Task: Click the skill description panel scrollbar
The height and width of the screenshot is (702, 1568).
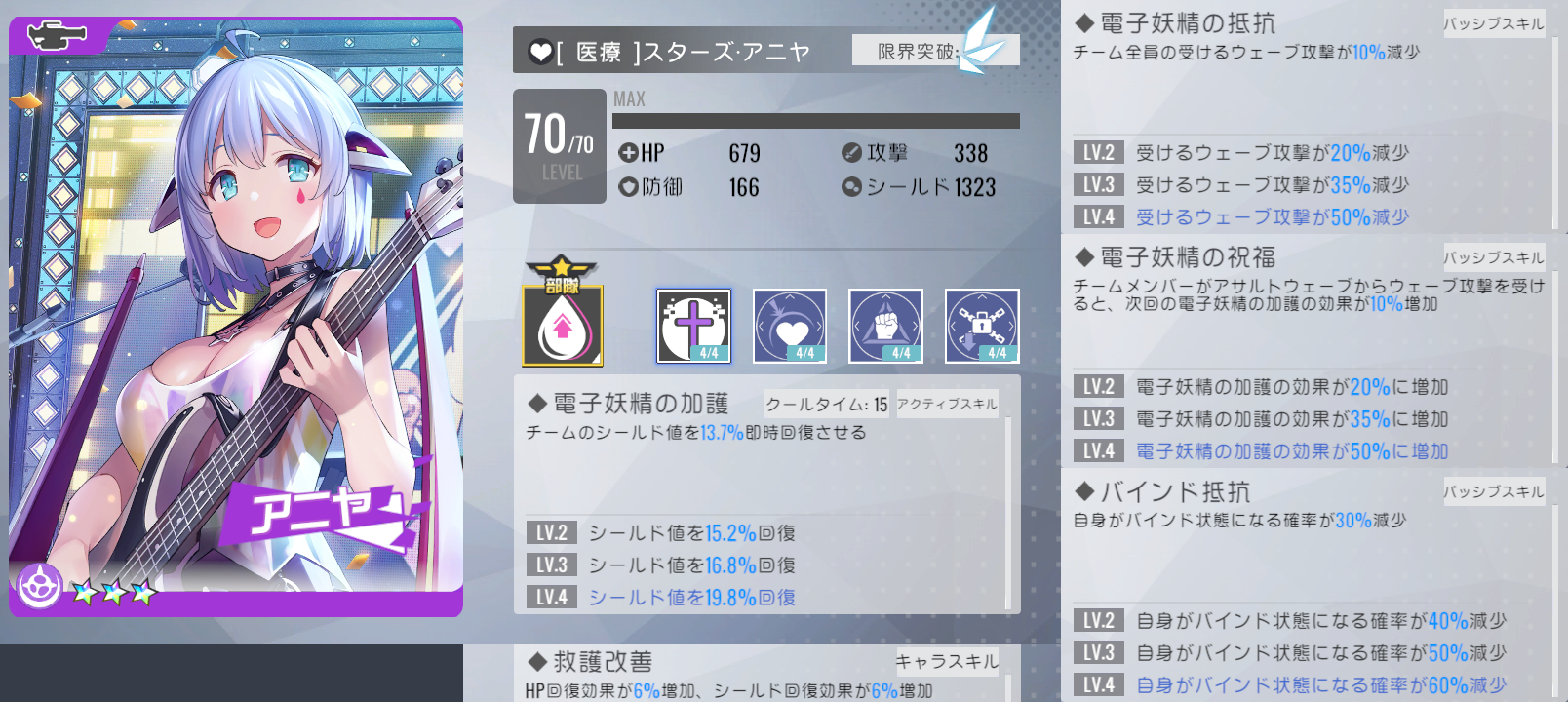Action: [x=1007, y=513]
